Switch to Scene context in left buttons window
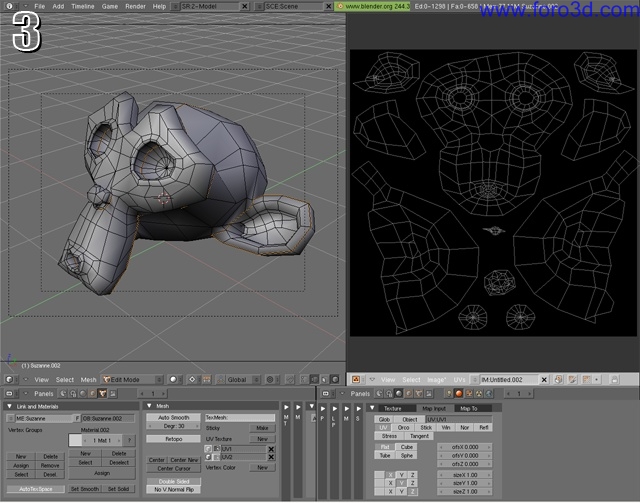This screenshot has height=503, width=640. tap(113, 393)
